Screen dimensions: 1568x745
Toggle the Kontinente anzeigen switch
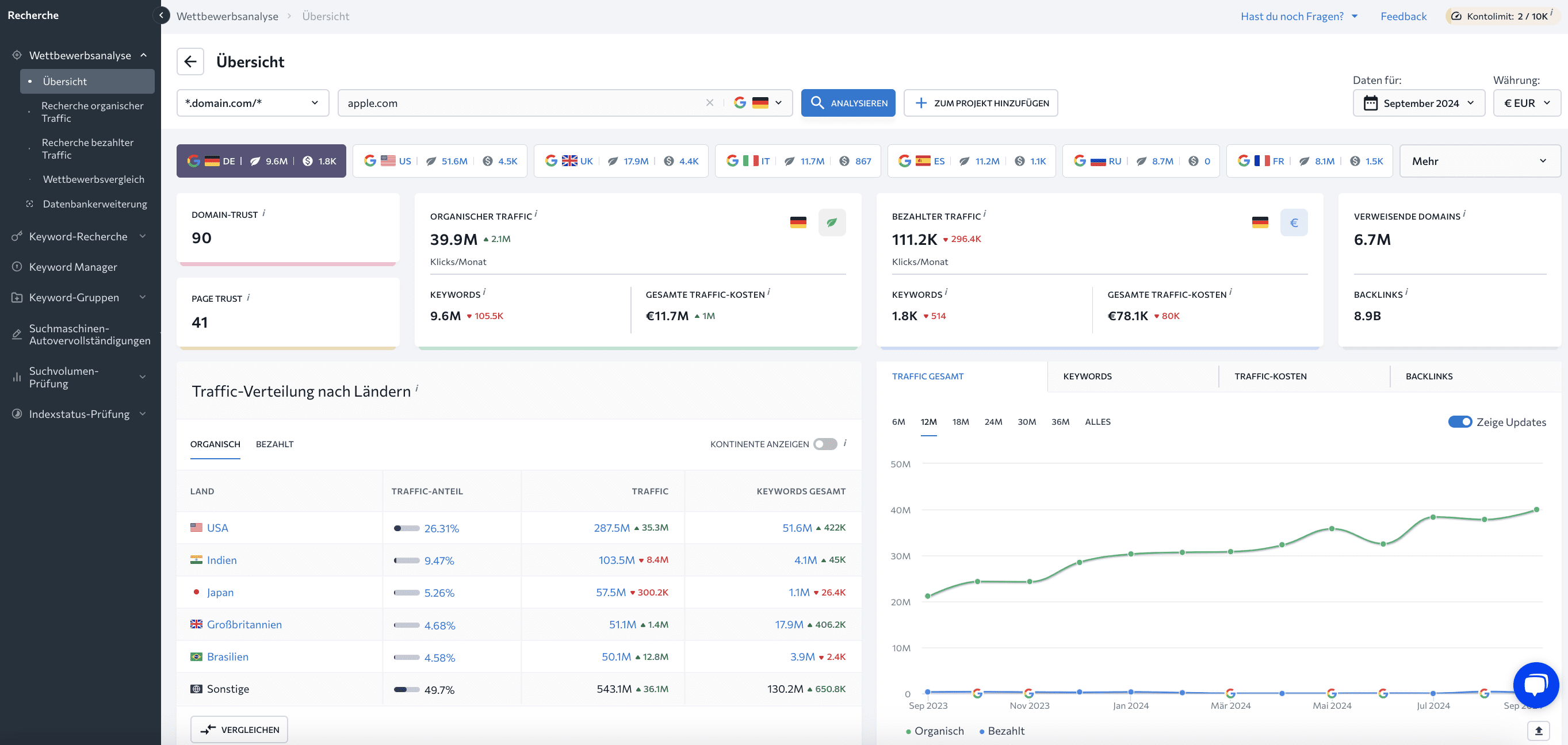[x=825, y=444]
